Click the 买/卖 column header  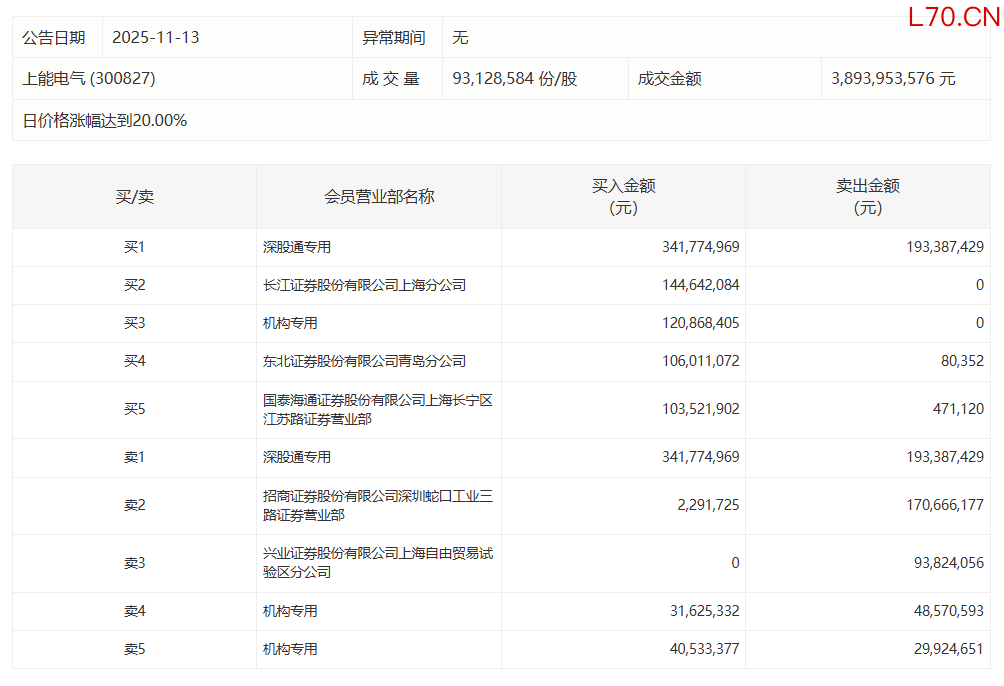coord(134,197)
